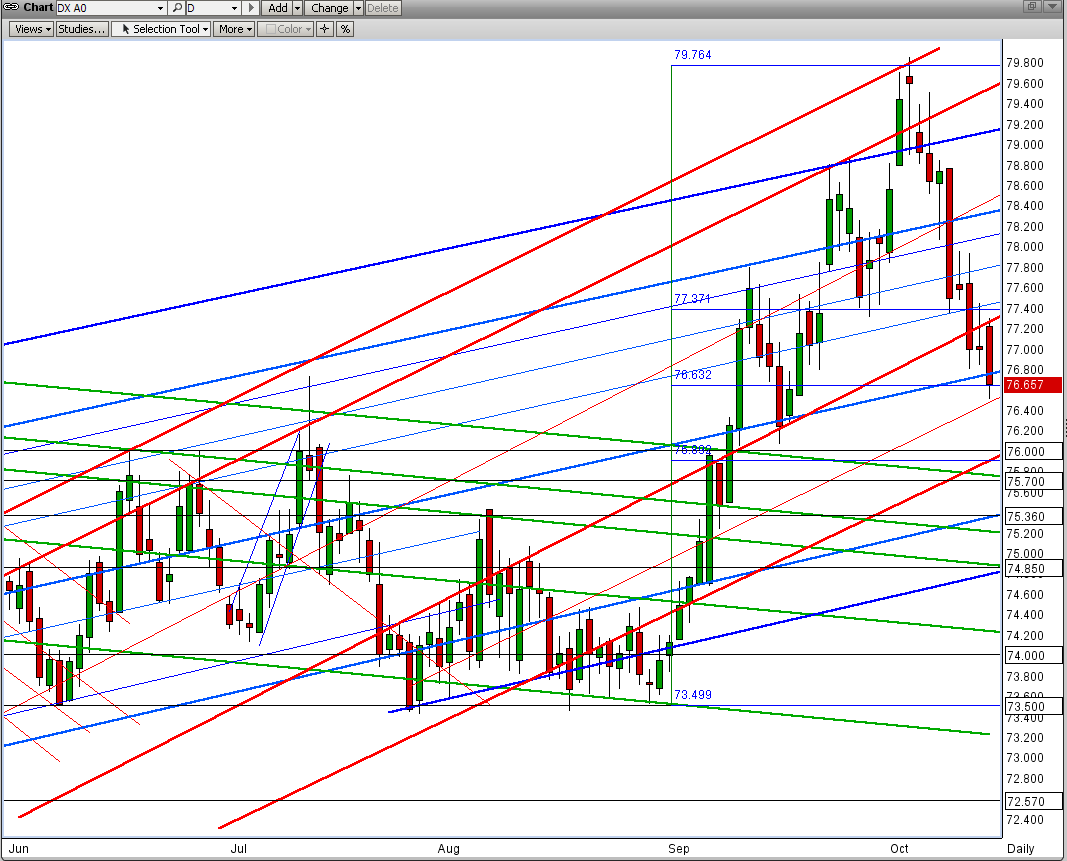Open the Studies dialog

pyautogui.click(x=82, y=29)
